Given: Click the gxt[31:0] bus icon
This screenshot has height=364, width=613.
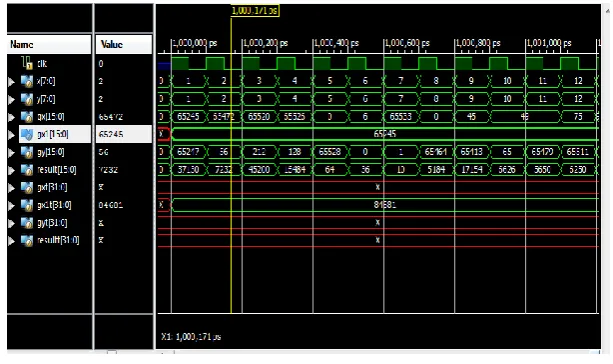Looking at the screenshot, I should 27,187.
